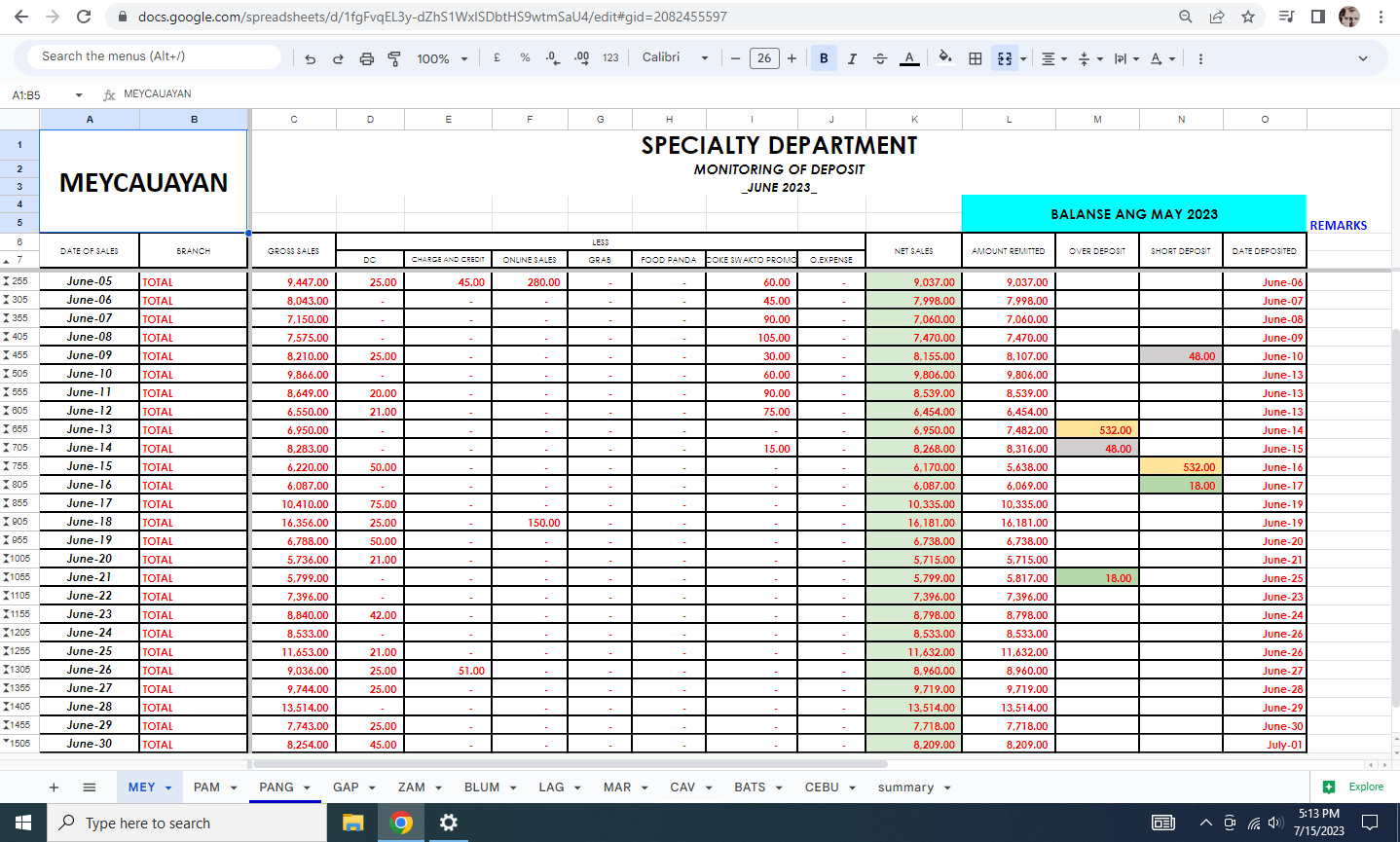Click the Search the menus box
Viewport: 1400px width, 842px height.
click(156, 56)
